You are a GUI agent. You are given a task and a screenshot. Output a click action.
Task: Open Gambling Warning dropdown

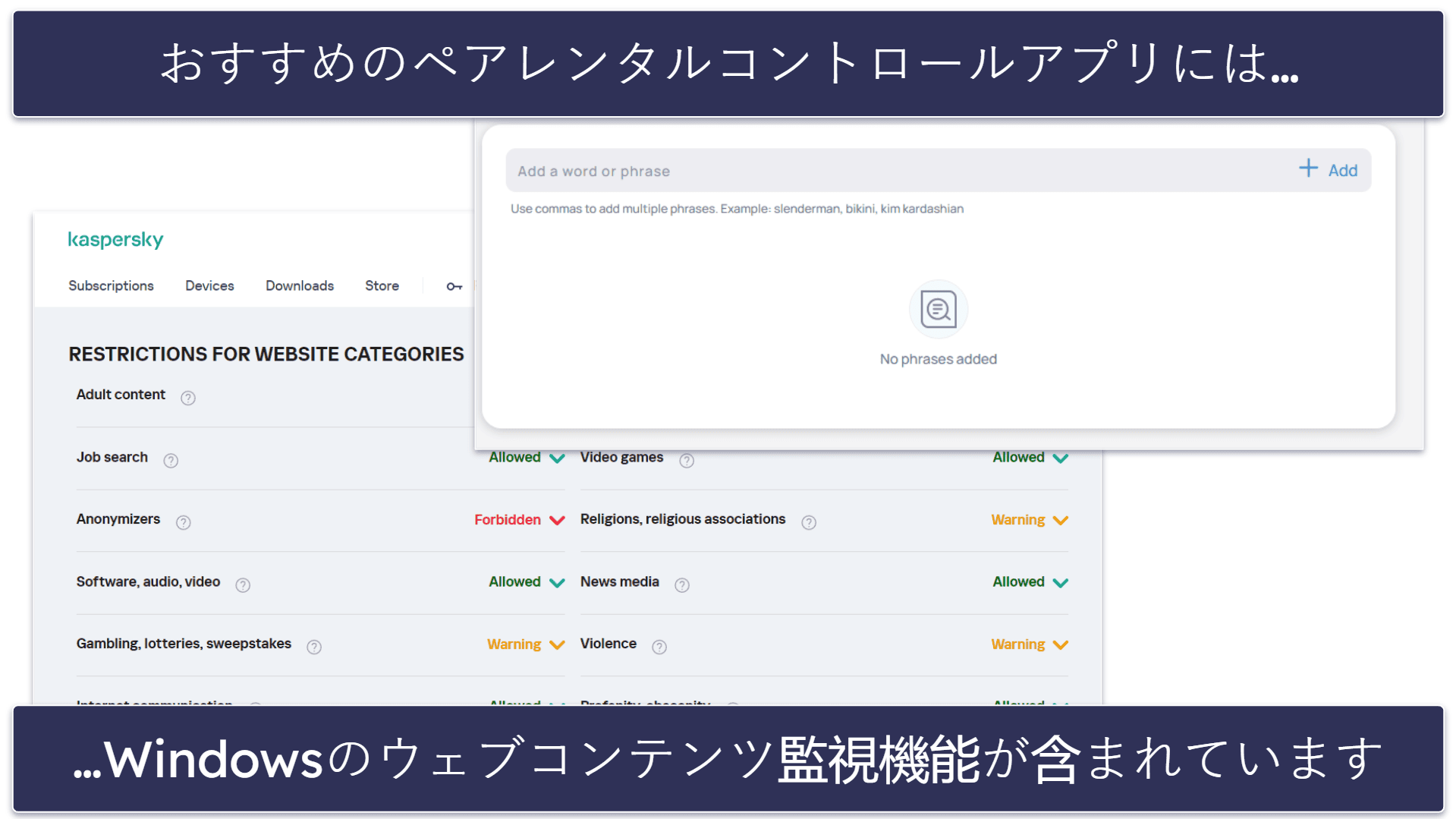click(x=526, y=644)
